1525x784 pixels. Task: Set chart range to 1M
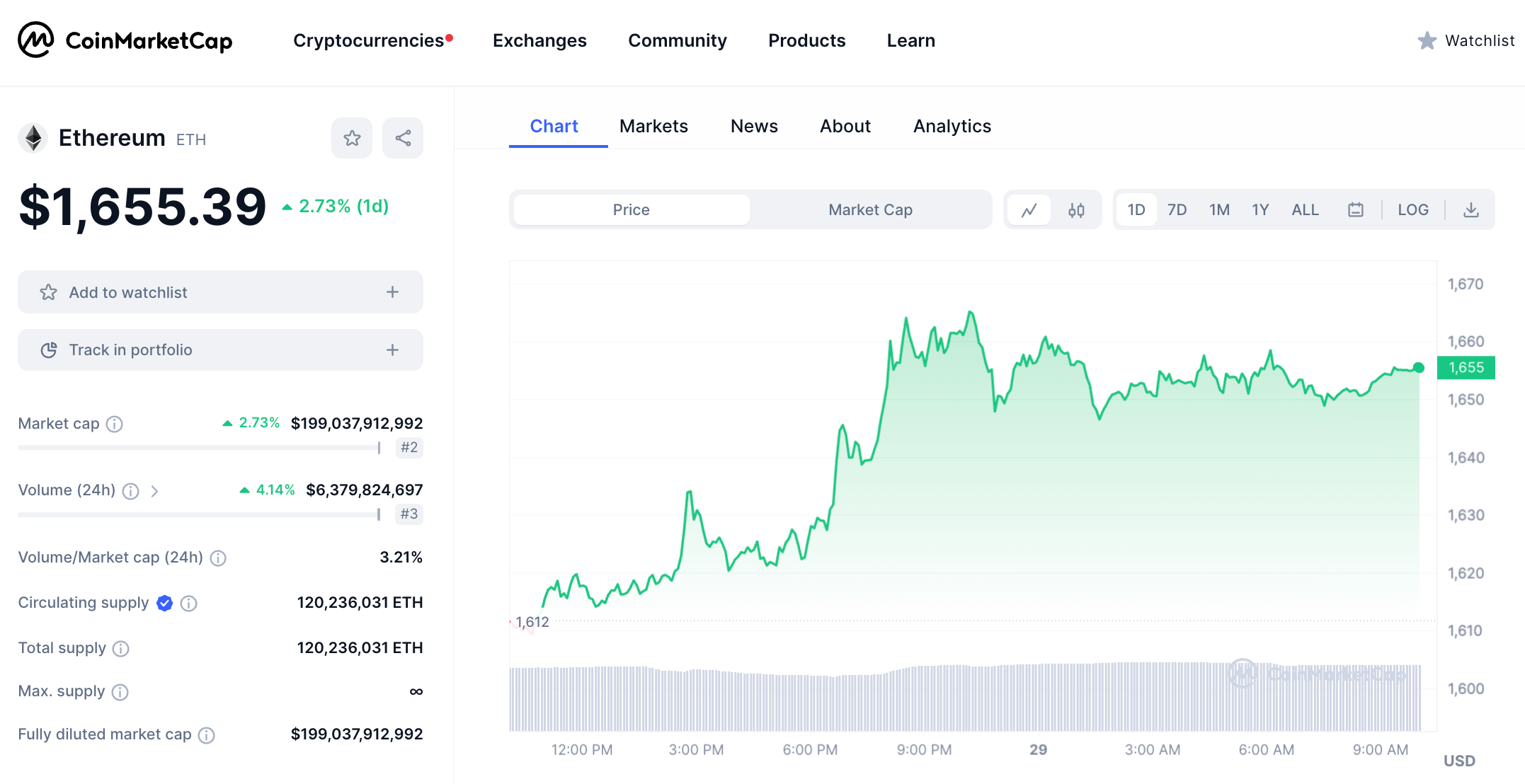click(1219, 210)
